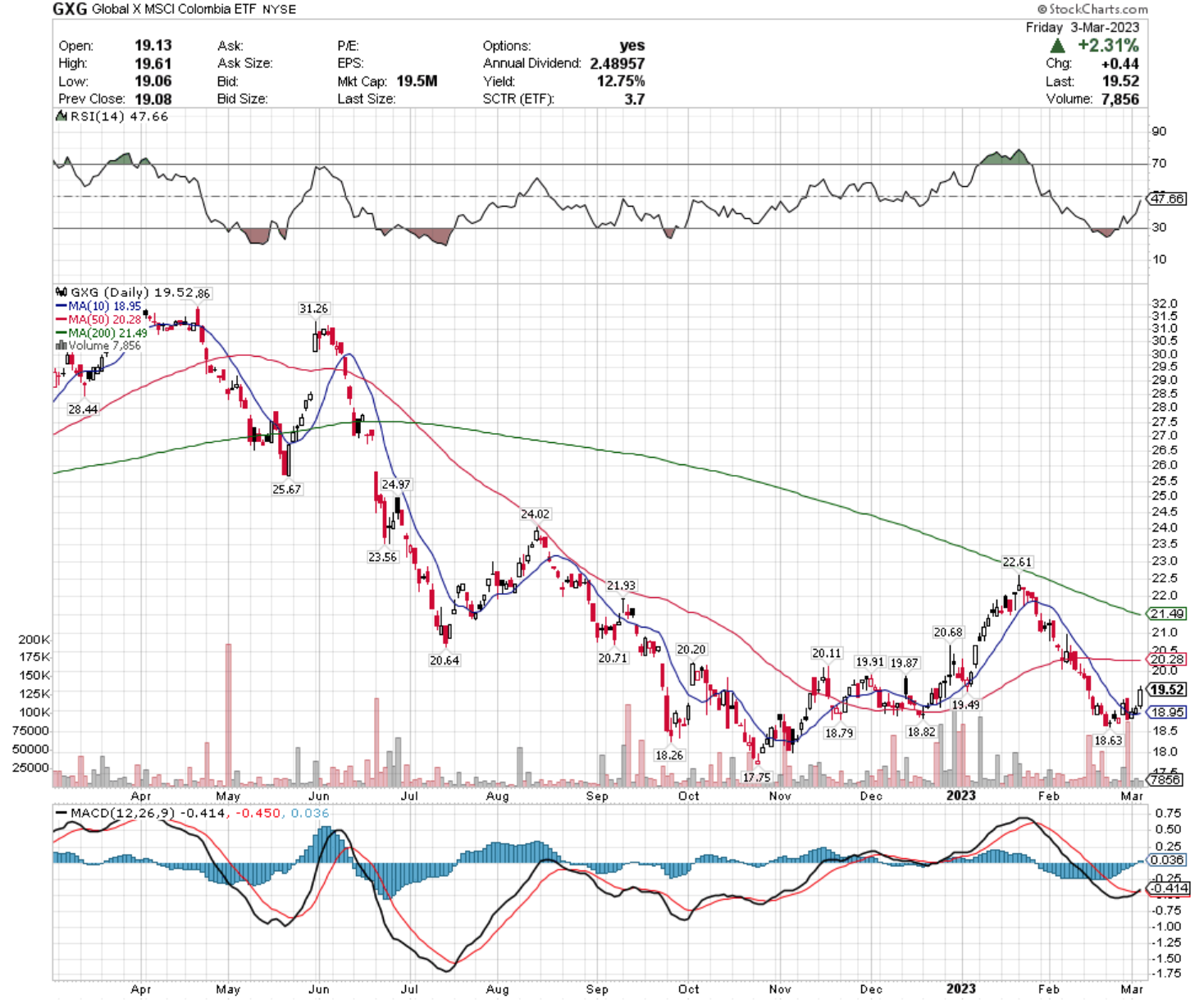The height and width of the screenshot is (1004, 1204).
Task: Click the 0.036 histogram tag on MACD axis
Action: (x=1167, y=860)
